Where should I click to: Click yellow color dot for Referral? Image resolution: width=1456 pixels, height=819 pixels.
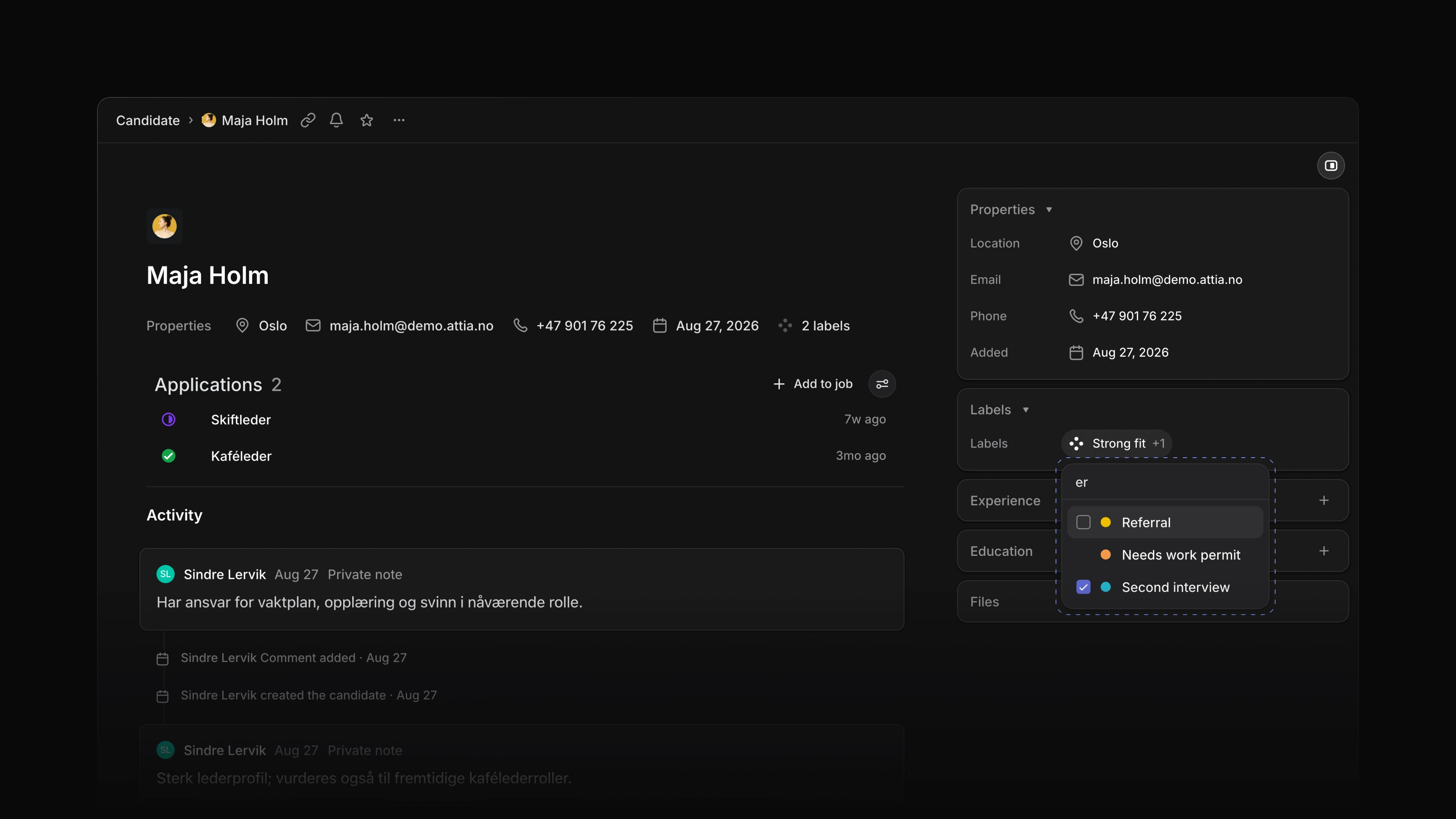pos(1106,522)
